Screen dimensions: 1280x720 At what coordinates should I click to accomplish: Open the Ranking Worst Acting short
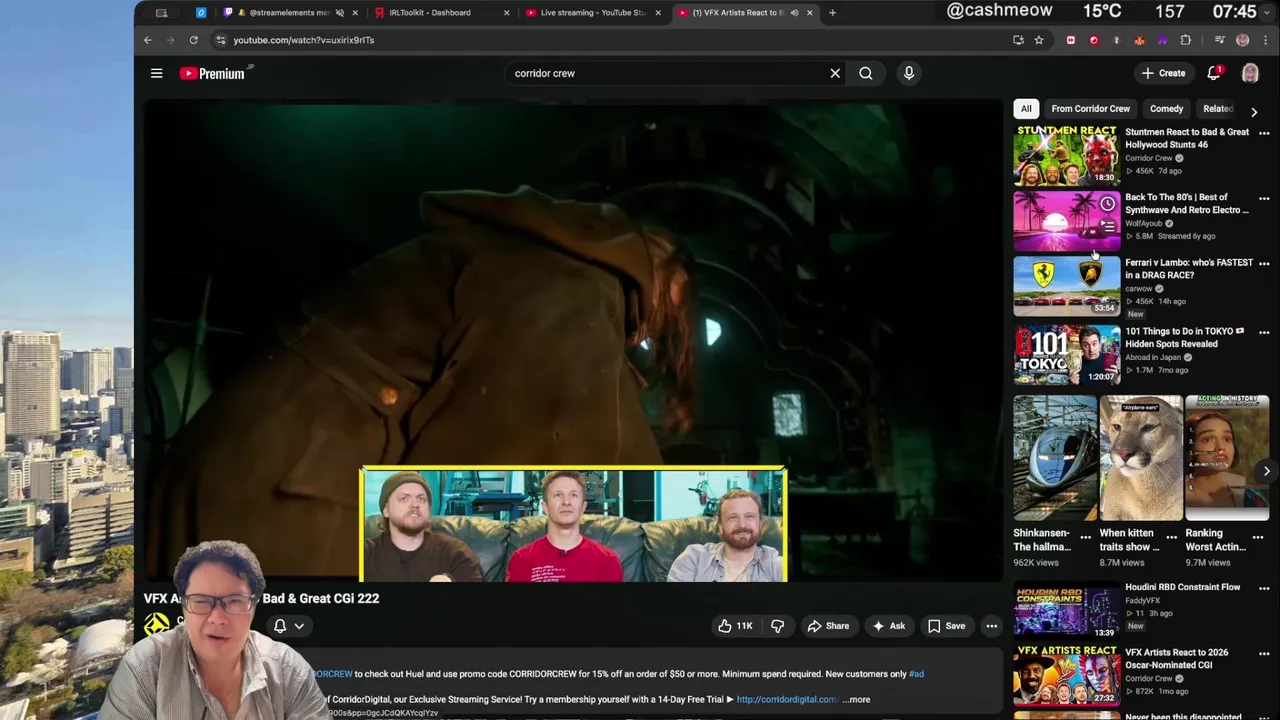(x=1227, y=458)
